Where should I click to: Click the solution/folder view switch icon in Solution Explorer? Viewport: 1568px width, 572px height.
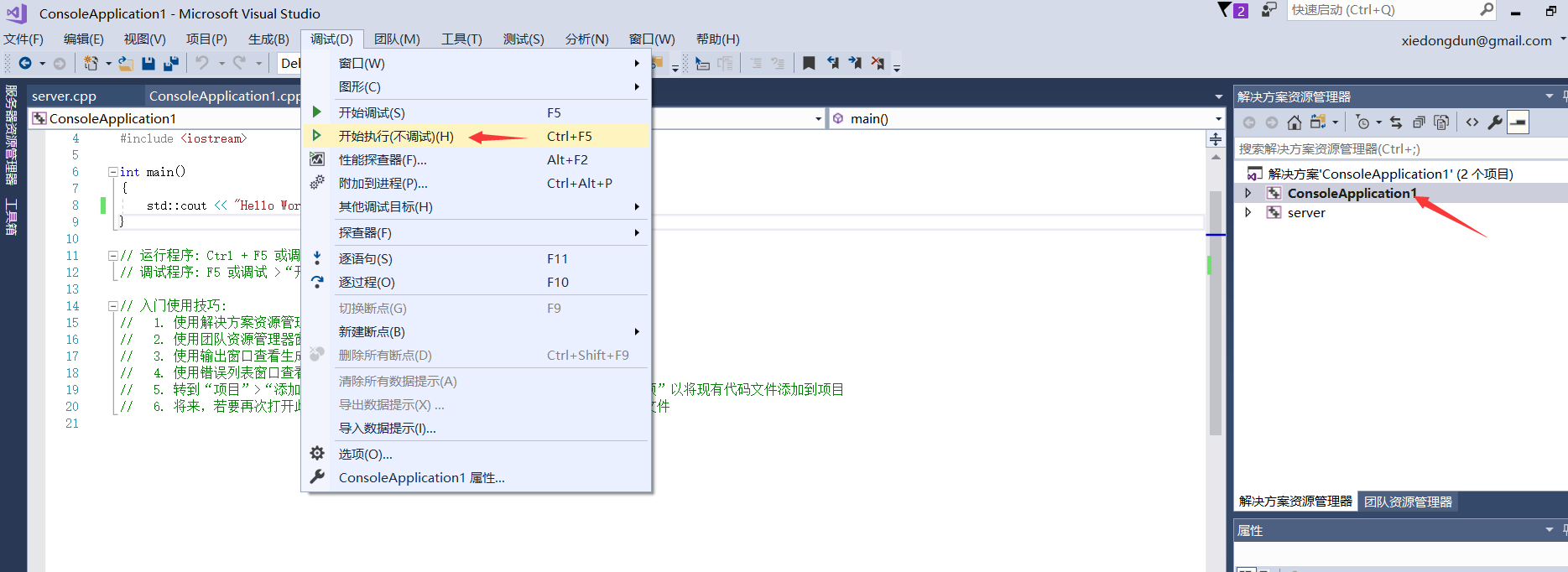(x=1318, y=122)
